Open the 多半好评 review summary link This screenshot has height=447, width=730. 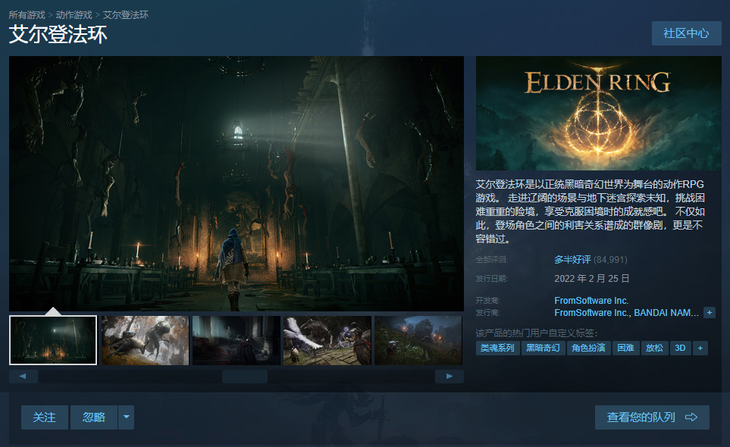(572, 259)
